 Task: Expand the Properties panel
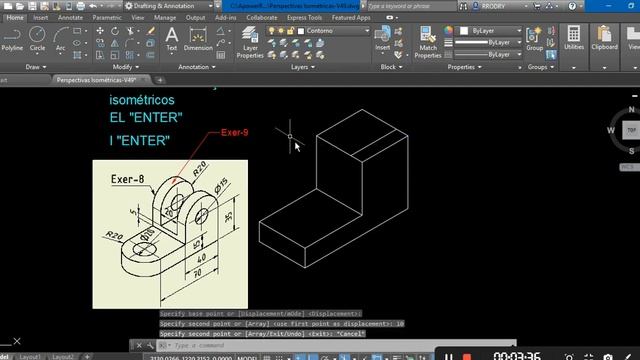(x=464, y=67)
